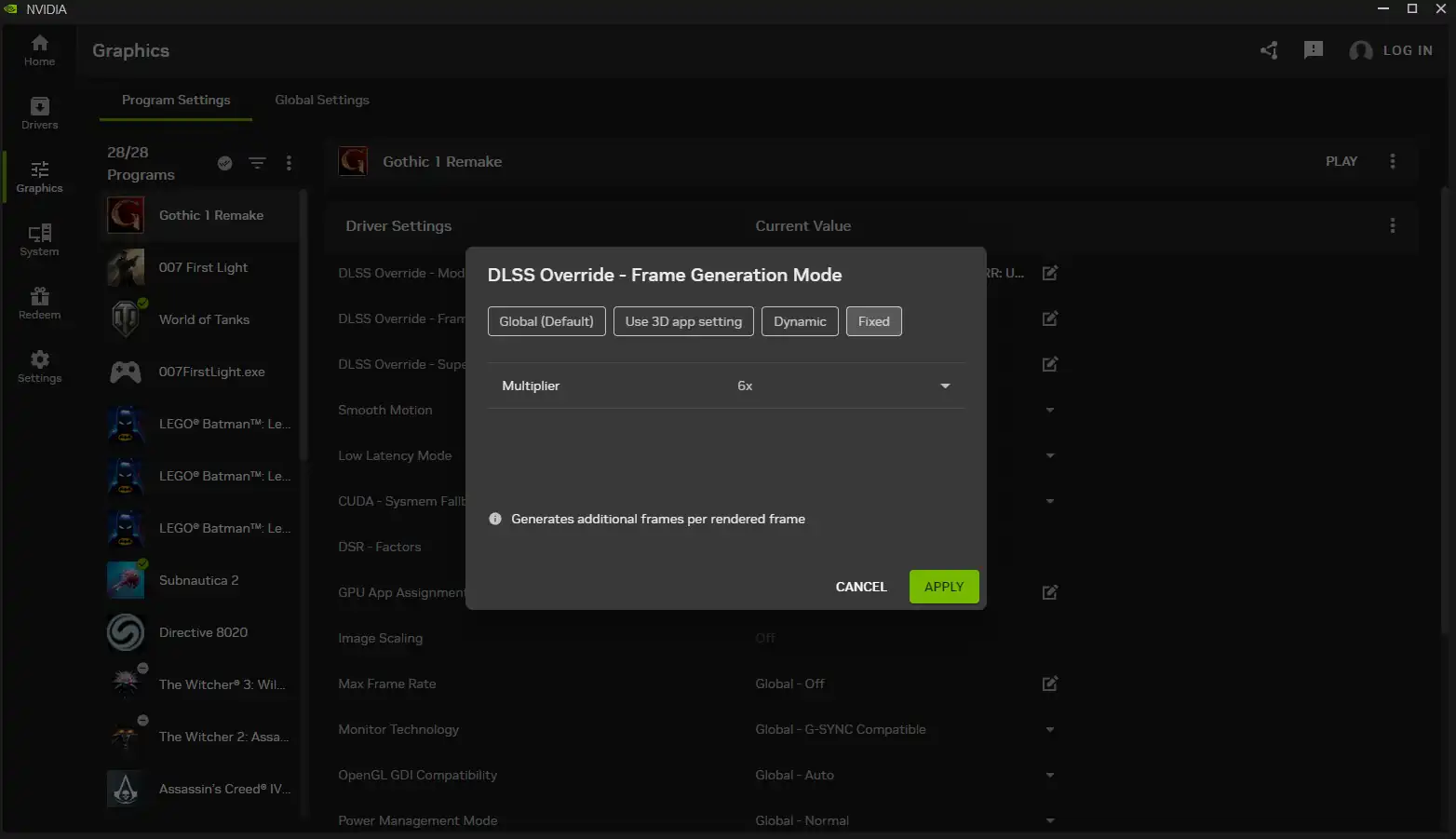Image resolution: width=1456 pixels, height=839 pixels.
Task: Expand the Multiplier 6x dropdown
Action: (x=726, y=386)
